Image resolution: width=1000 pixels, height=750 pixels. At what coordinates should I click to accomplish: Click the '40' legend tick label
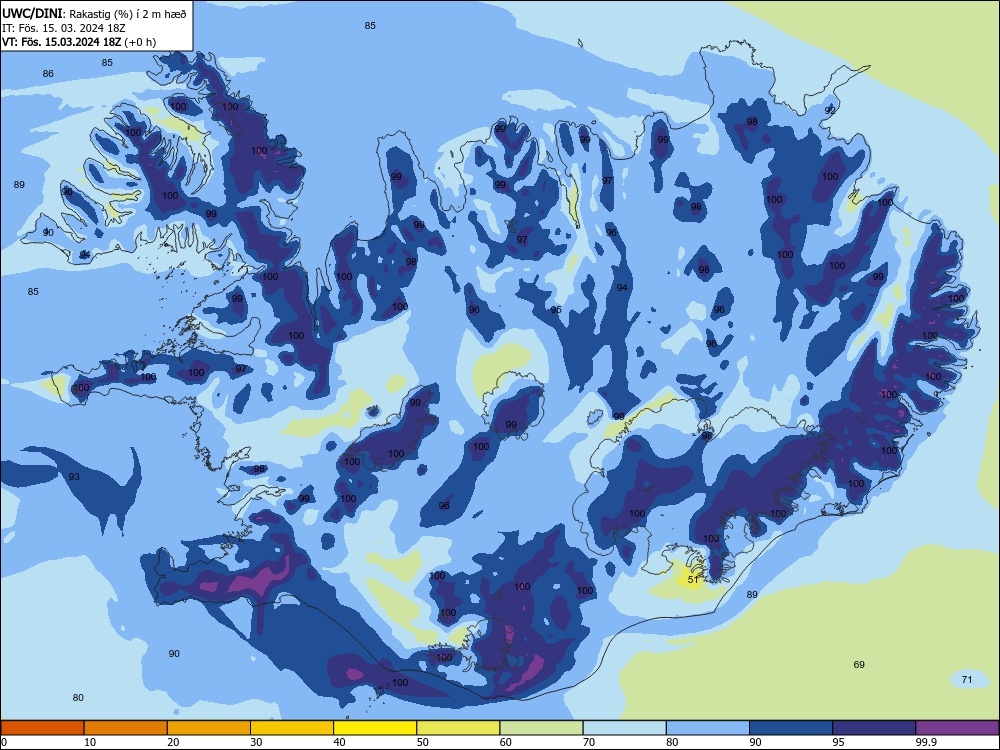tap(339, 742)
